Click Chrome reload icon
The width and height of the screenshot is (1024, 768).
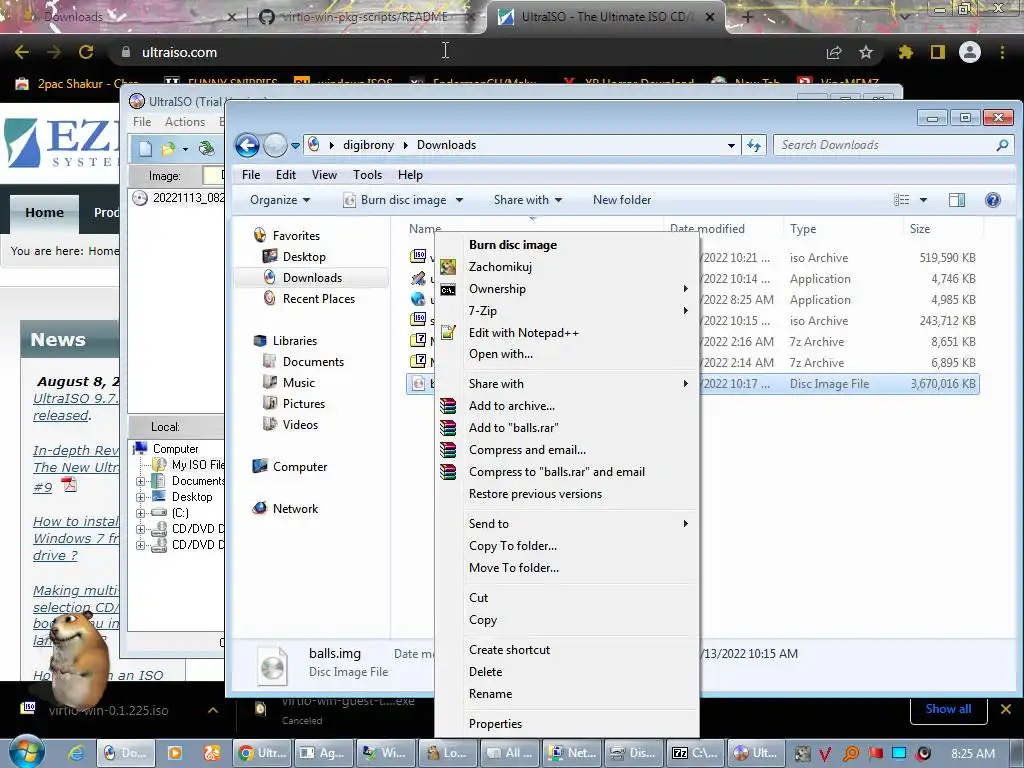(86, 52)
